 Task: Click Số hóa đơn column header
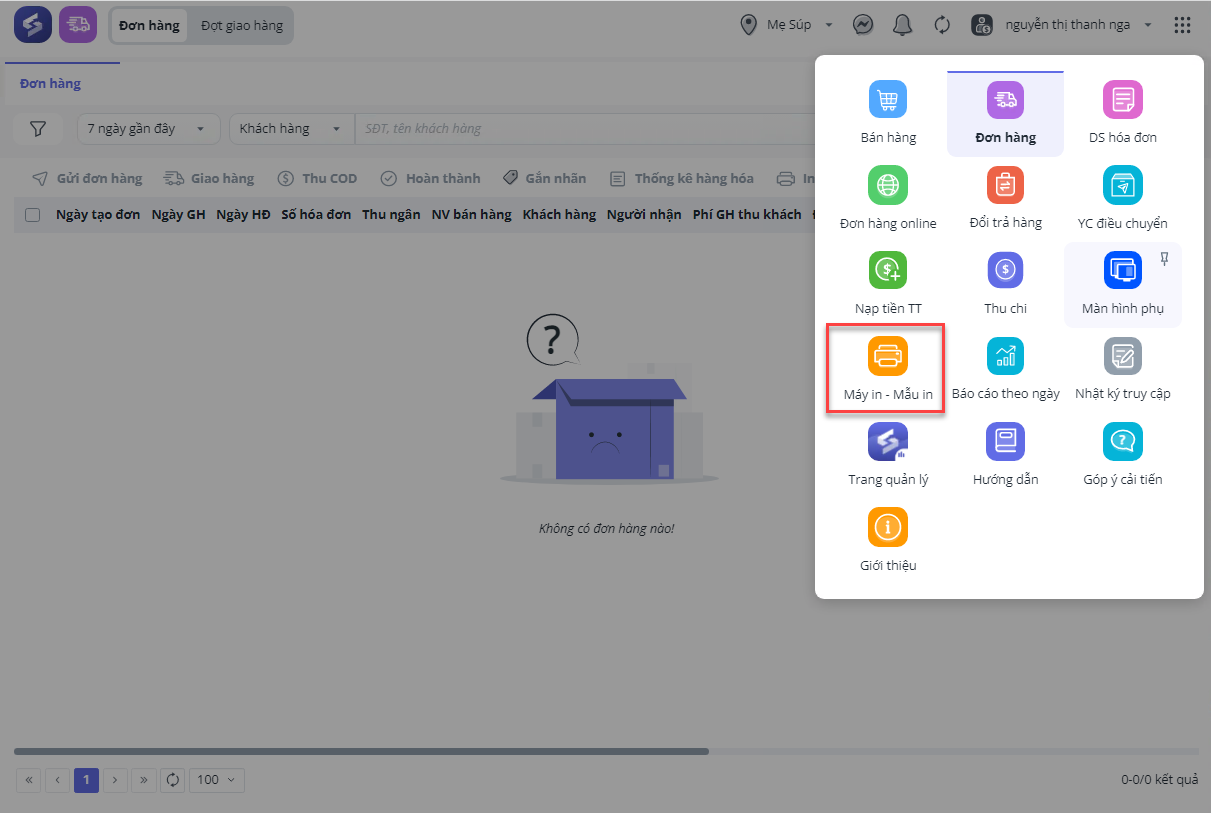(x=316, y=214)
